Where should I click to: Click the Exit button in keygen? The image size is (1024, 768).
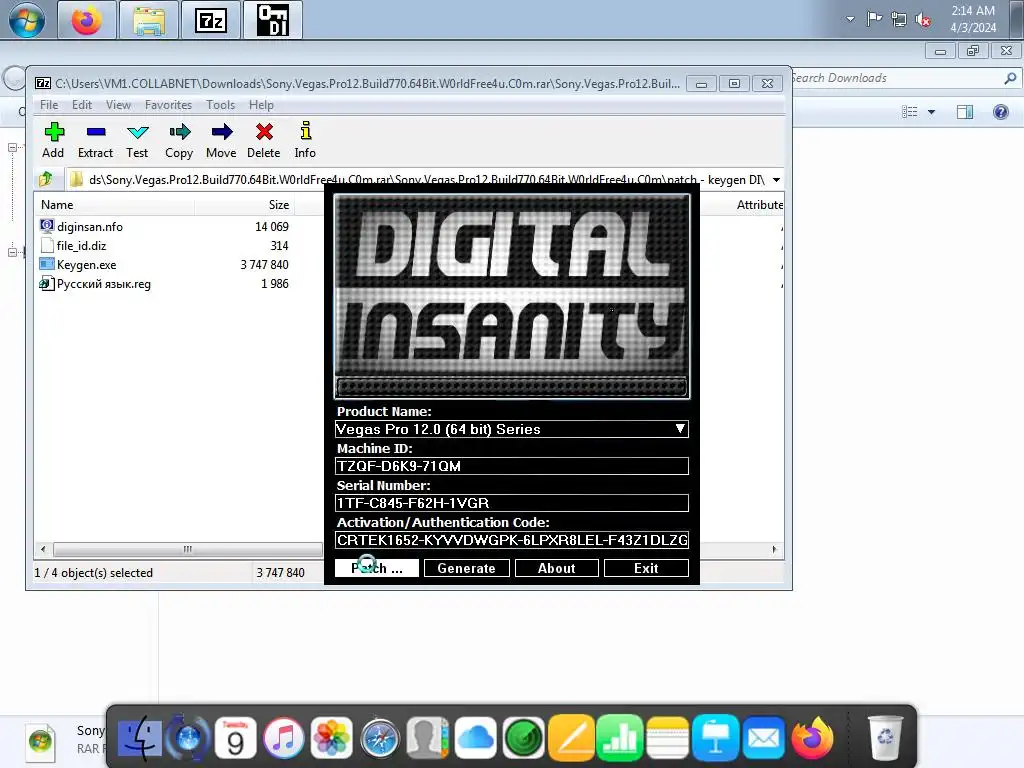[646, 568]
